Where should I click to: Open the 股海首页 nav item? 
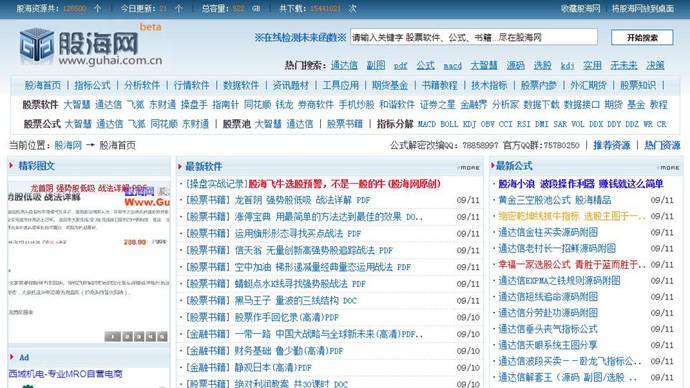[x=43, y=85]
